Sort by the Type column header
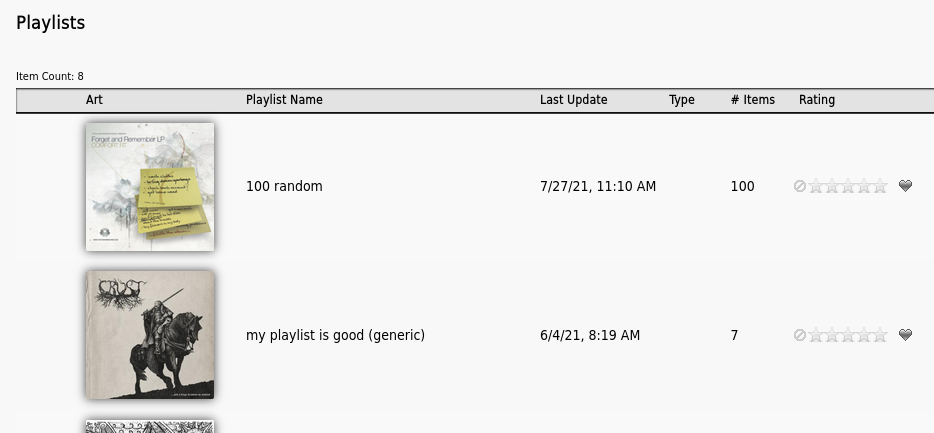The width and height of the screenshot is (934, 433). (x=681, y=100)
